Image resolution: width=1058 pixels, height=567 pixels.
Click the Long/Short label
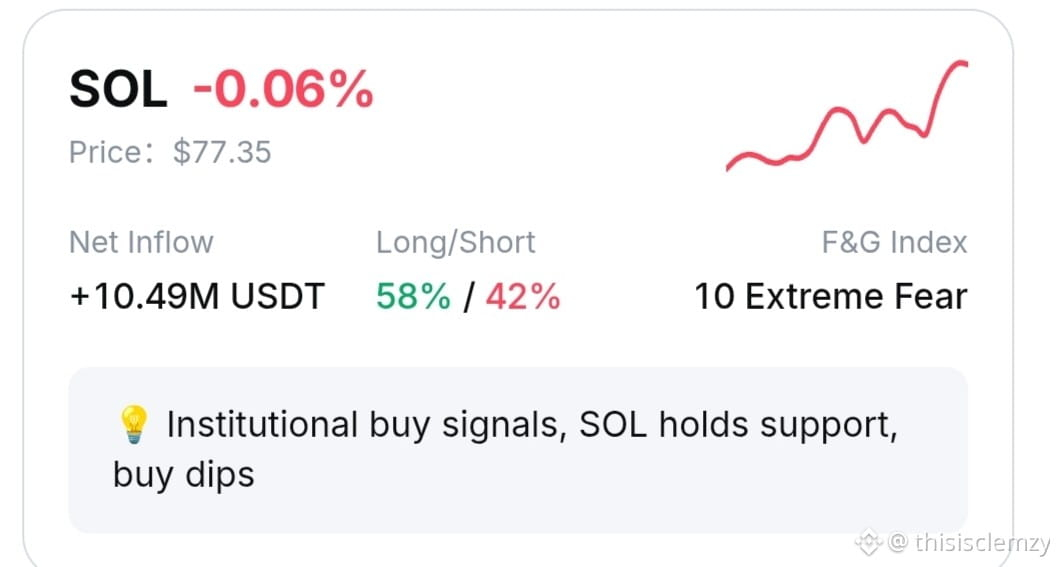pyautogui.click(x=455, y=243)
